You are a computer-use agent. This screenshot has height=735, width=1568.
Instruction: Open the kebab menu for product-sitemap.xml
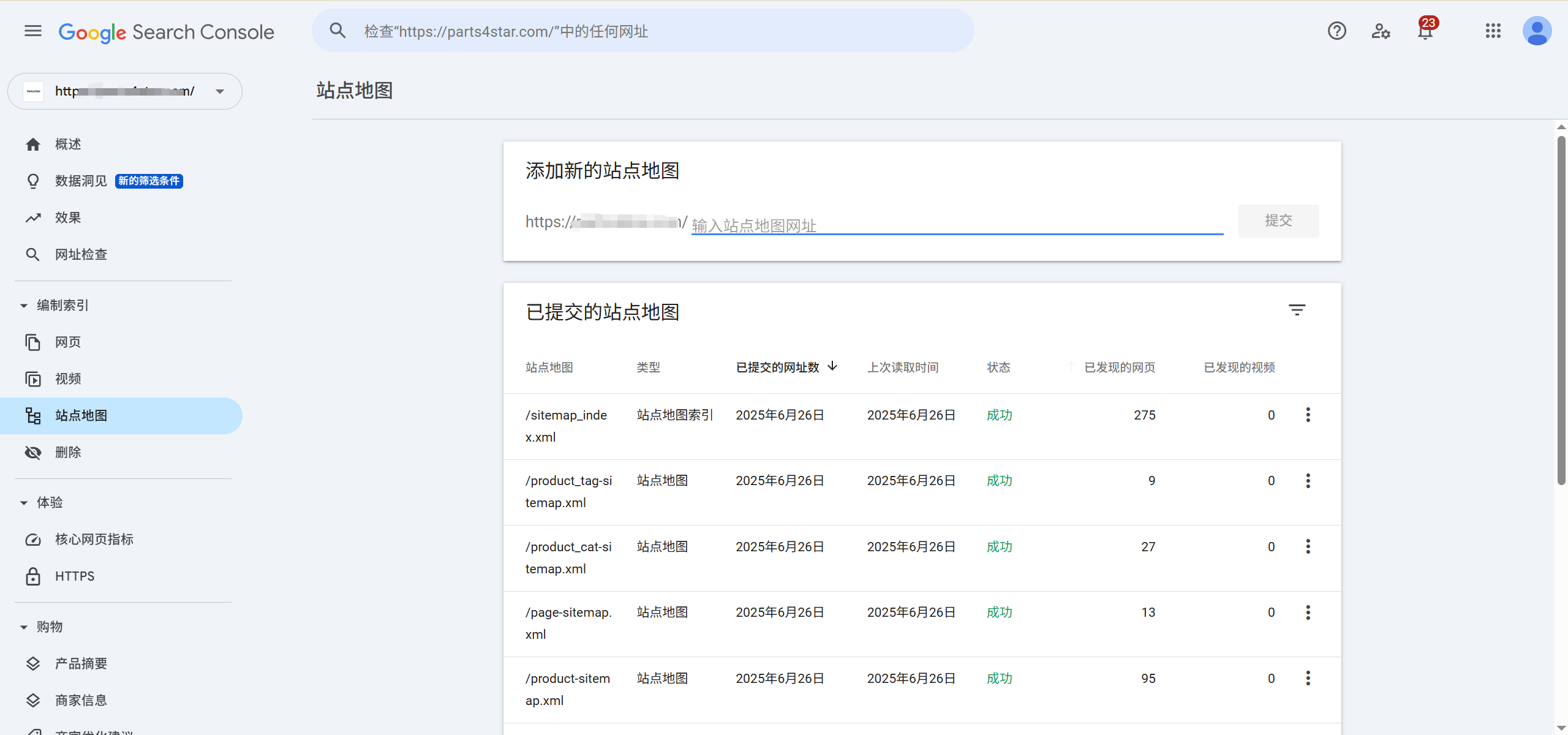tap(1308, 678)
